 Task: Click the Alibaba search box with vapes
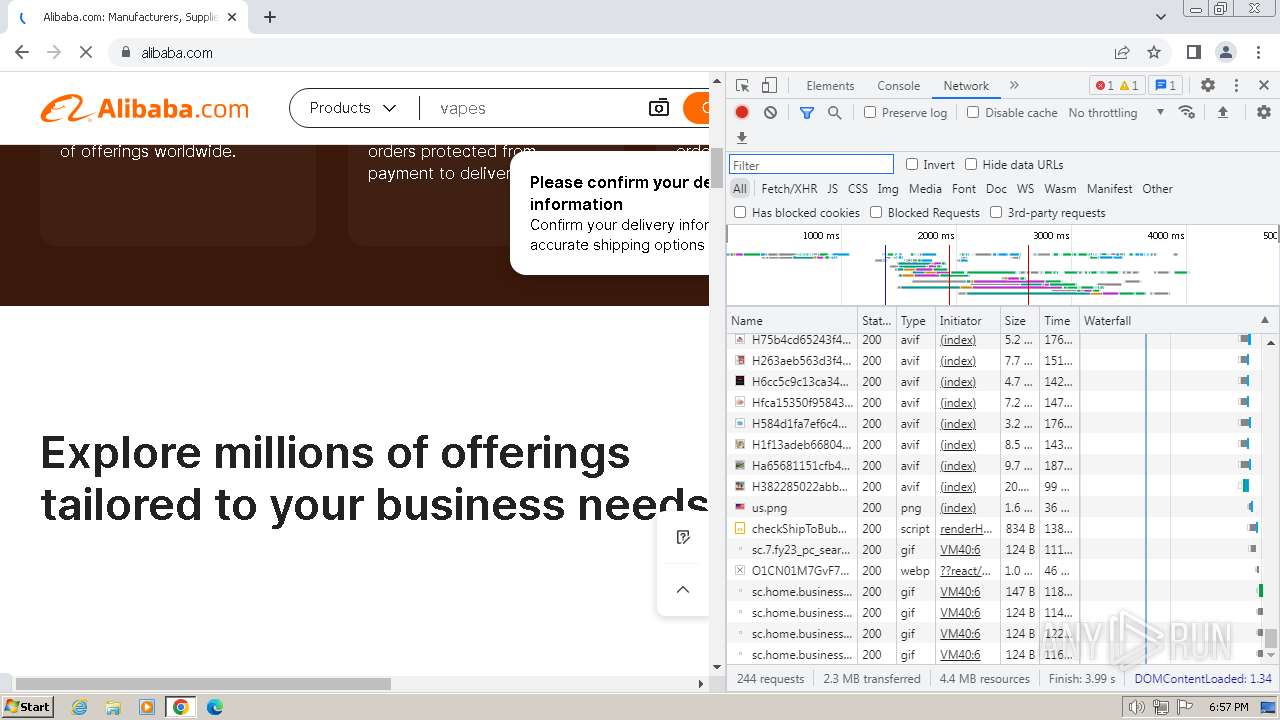(x=535, y=108)
